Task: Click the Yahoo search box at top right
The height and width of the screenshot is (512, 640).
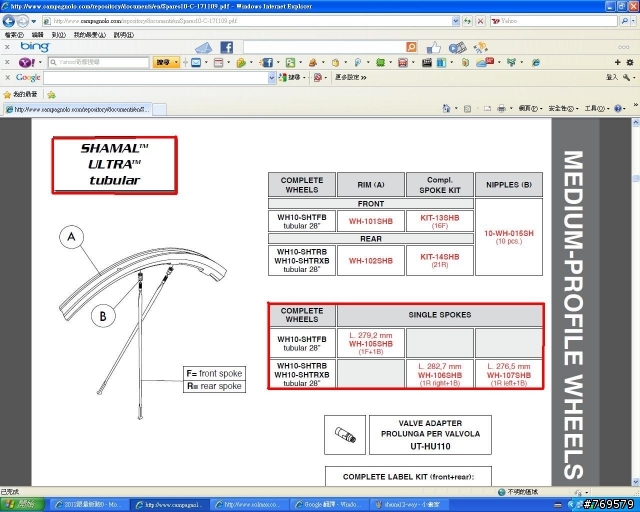Action: 553,21
